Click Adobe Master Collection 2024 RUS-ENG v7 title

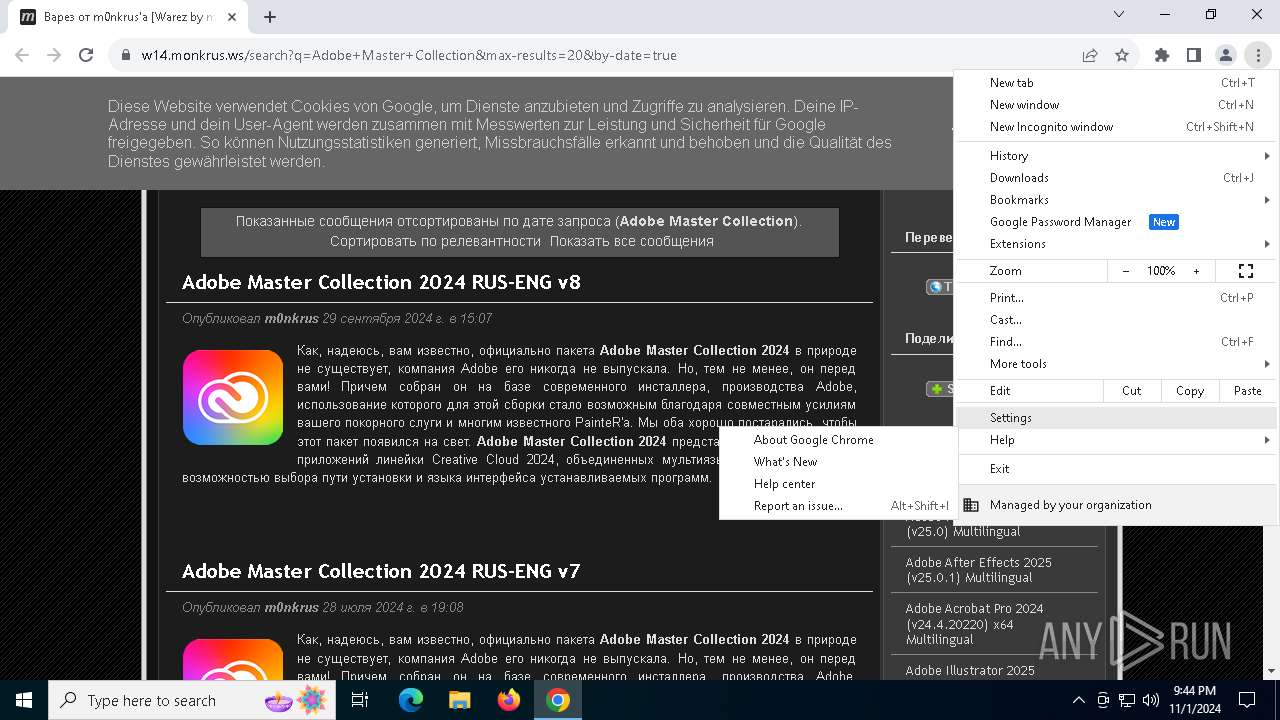pyautogui.click(x=381, y=571)
